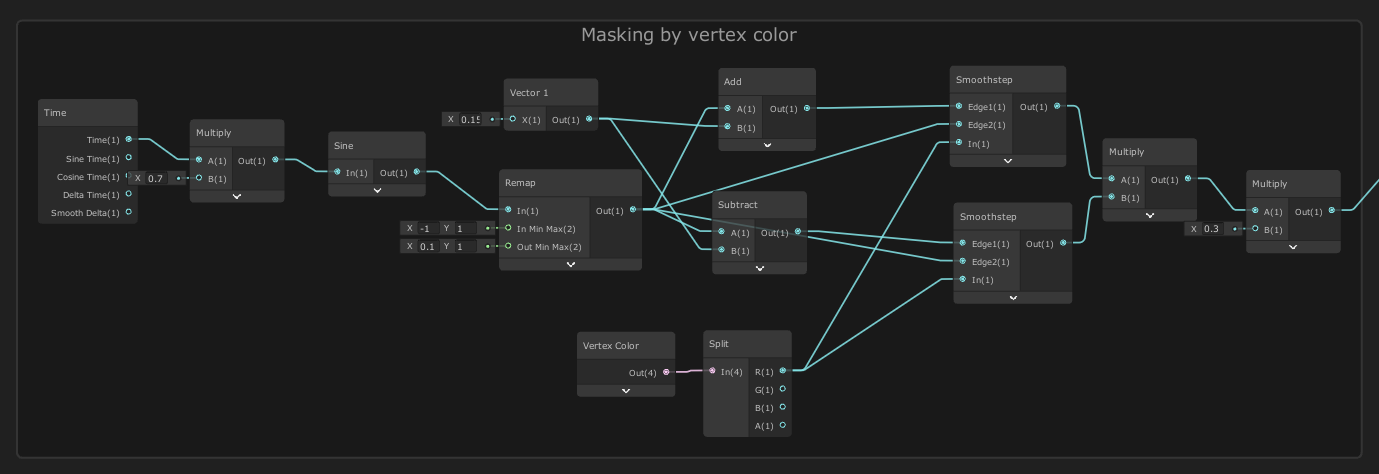Click Out(1) port of Multiply node with 0.3 input
1379x474 pixels.
[x=1332, y=211]
